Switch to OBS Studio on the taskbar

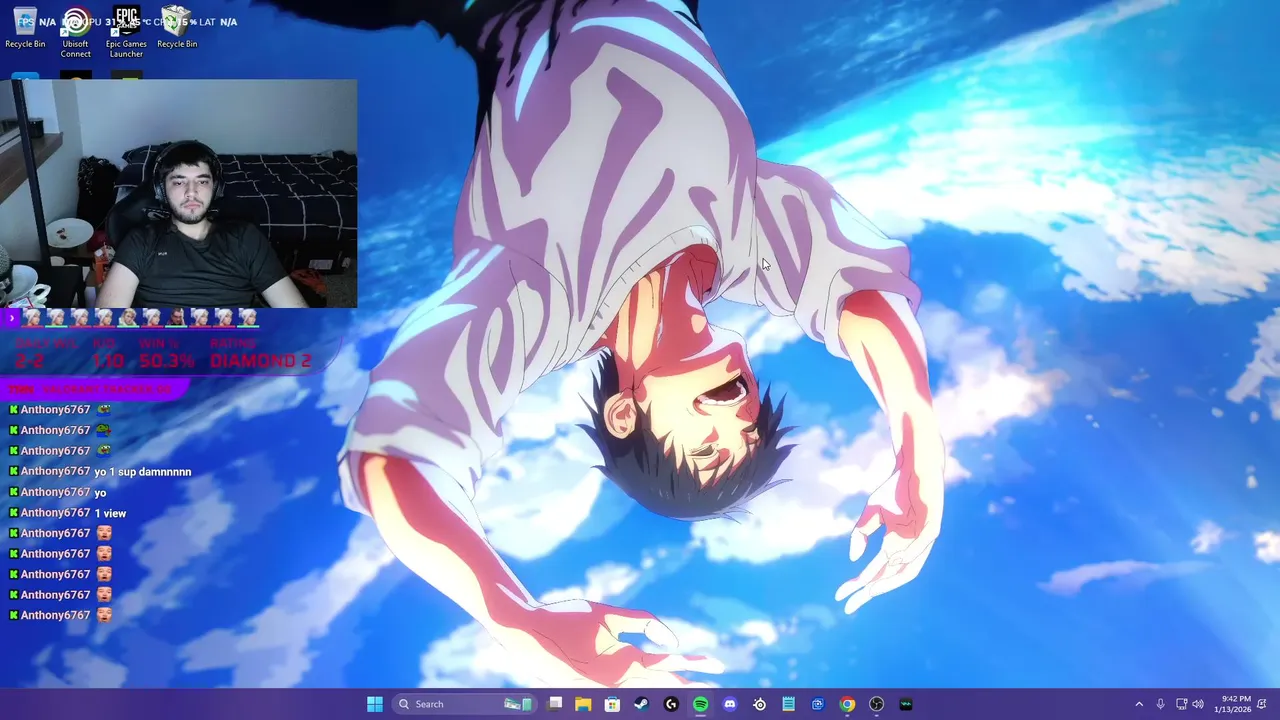pyautogui.click(x=876, y=704)
